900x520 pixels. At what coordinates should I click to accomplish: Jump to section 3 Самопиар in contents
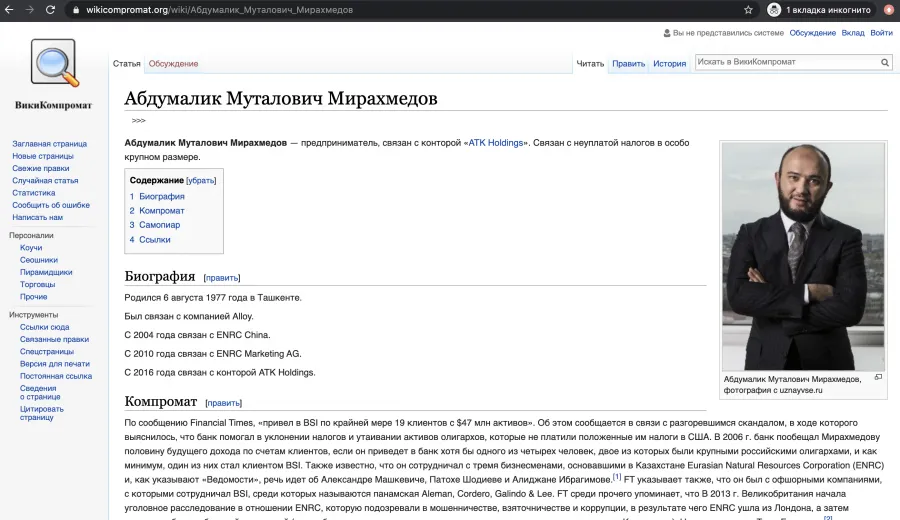pos(154,225)
